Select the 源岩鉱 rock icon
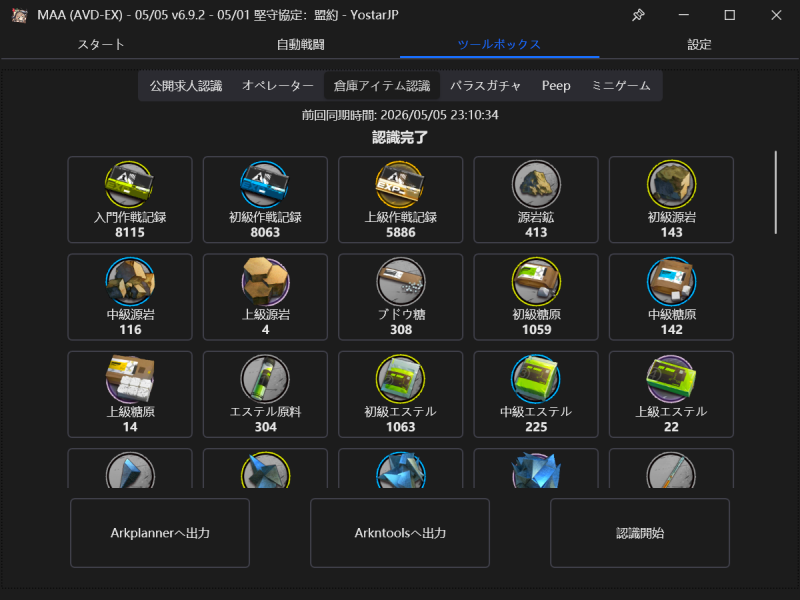This screenshot has height=600, width=800. (536, 184)
